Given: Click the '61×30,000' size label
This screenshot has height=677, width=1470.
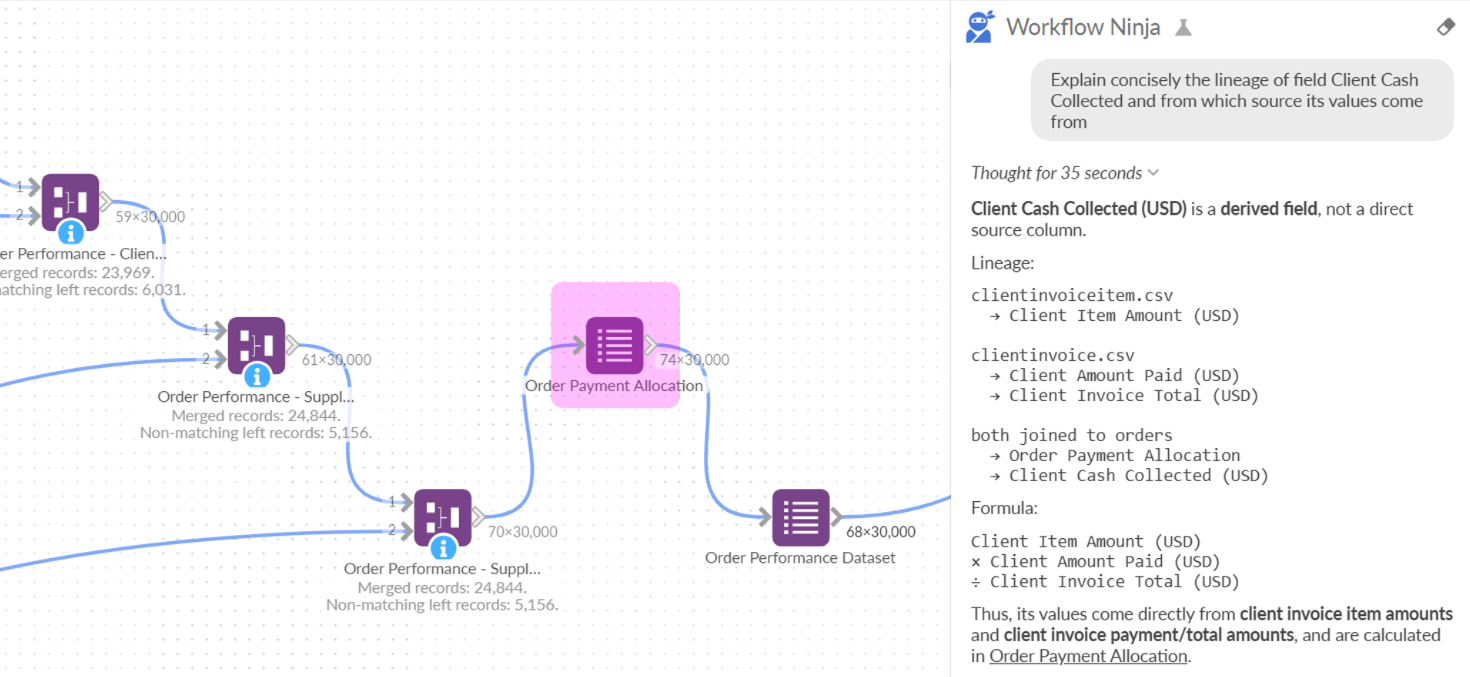Looking at the screenshot, I should (336, 360).
